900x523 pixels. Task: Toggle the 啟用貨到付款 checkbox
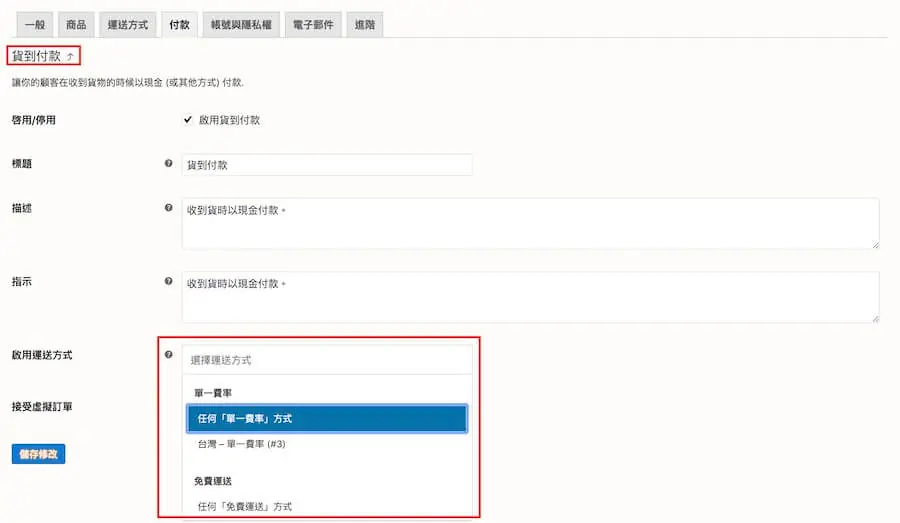188,119
